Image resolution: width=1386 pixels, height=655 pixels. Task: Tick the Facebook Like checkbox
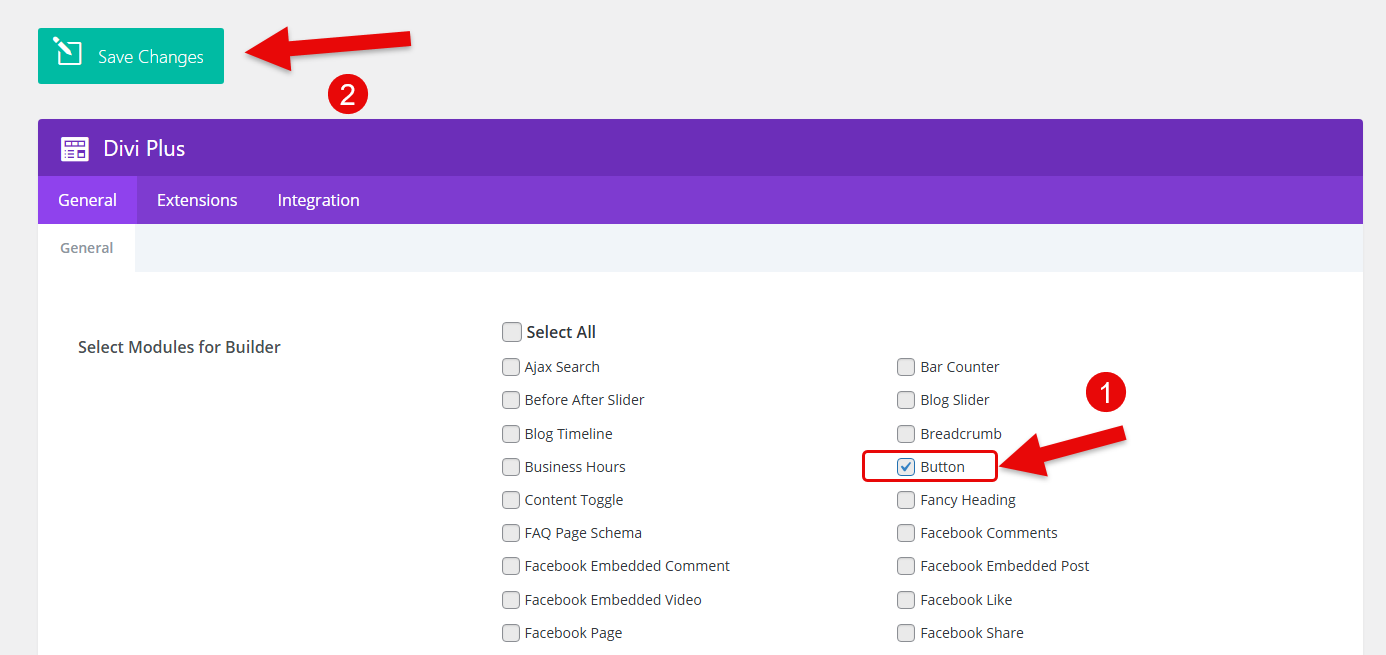906,600
